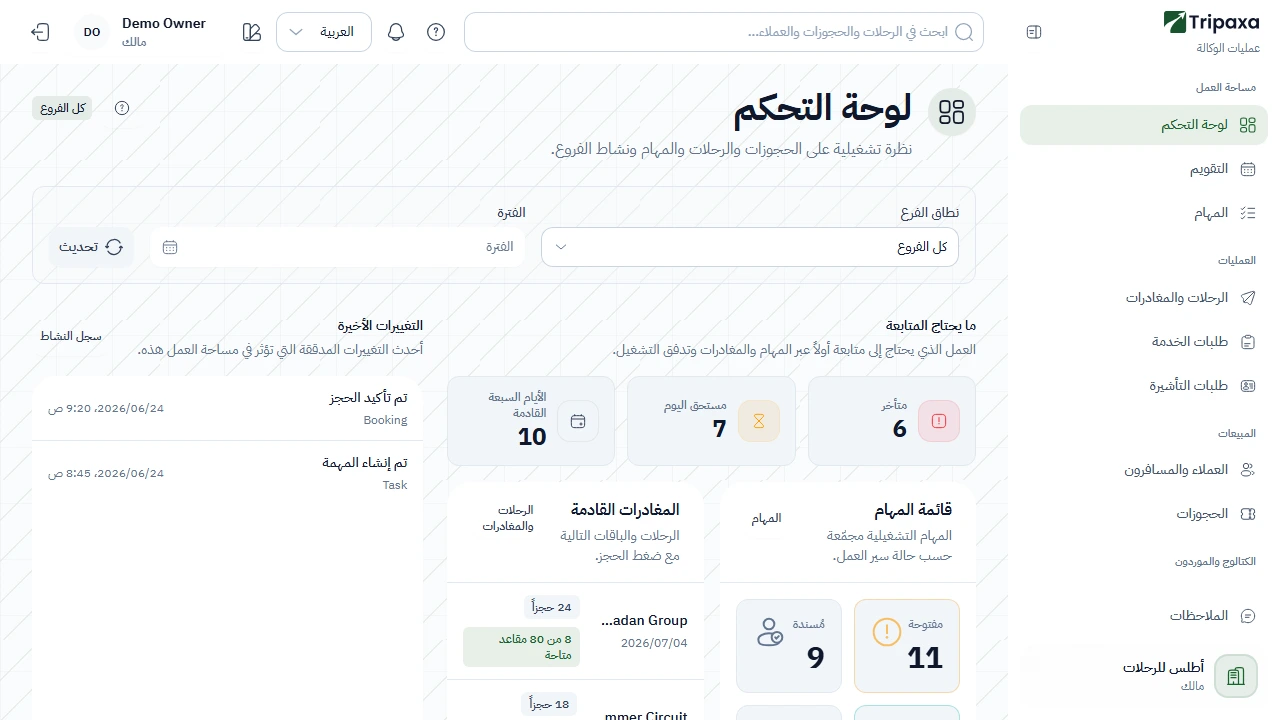
Task: Click the building icon for أطلس للرحلات
Action: pos(1236,677)
